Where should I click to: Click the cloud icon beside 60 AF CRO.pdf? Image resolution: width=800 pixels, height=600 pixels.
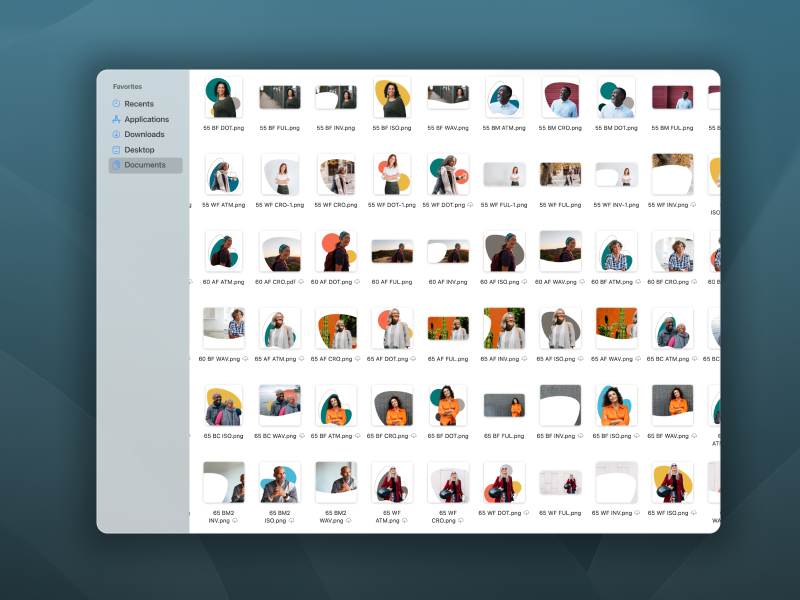[301, 282]
